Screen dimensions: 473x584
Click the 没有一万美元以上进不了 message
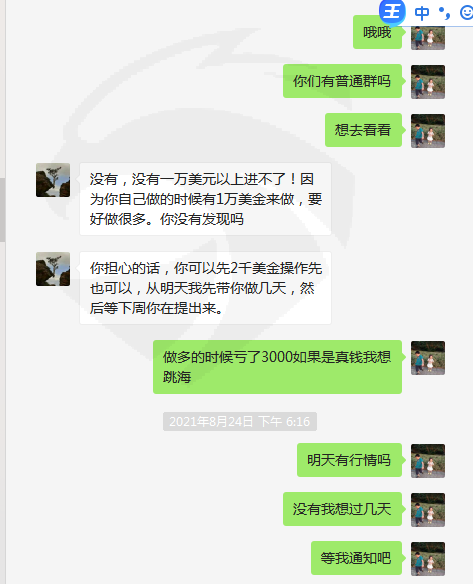pyautogui.click(x=205, y=199)
